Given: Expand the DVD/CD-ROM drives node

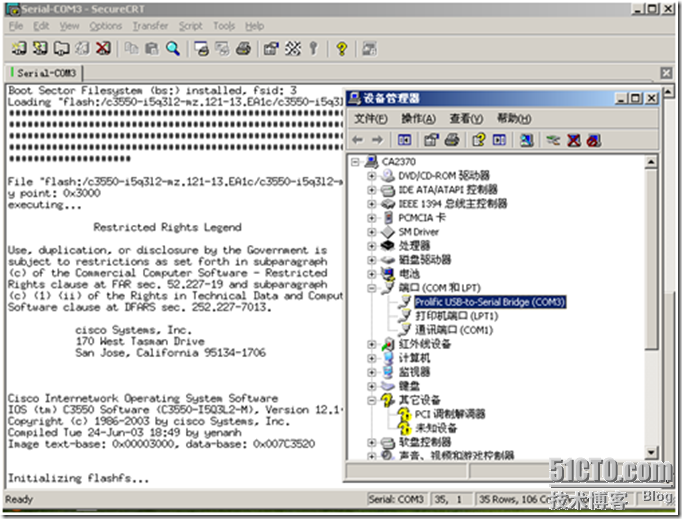Looking at the screenshot, I should click(371, 176).
